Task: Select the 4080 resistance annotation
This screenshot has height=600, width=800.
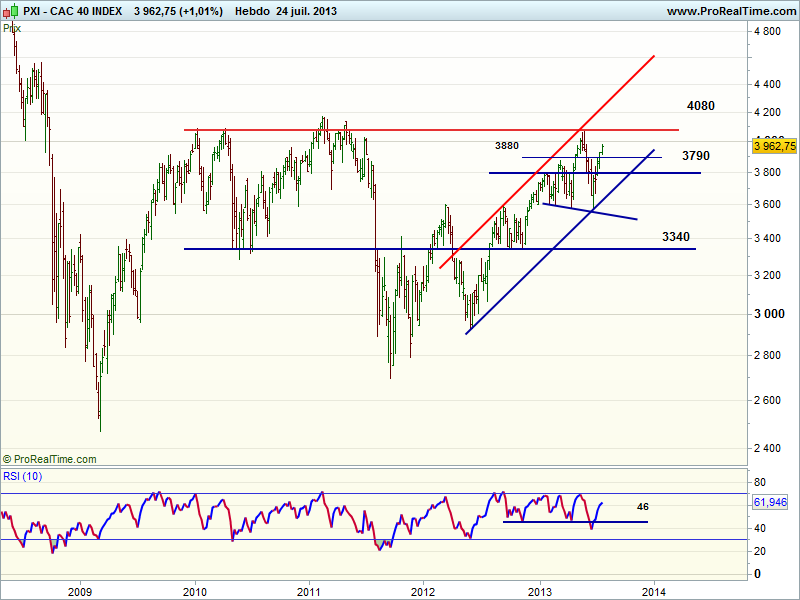Action: click(x=700, y=106)
